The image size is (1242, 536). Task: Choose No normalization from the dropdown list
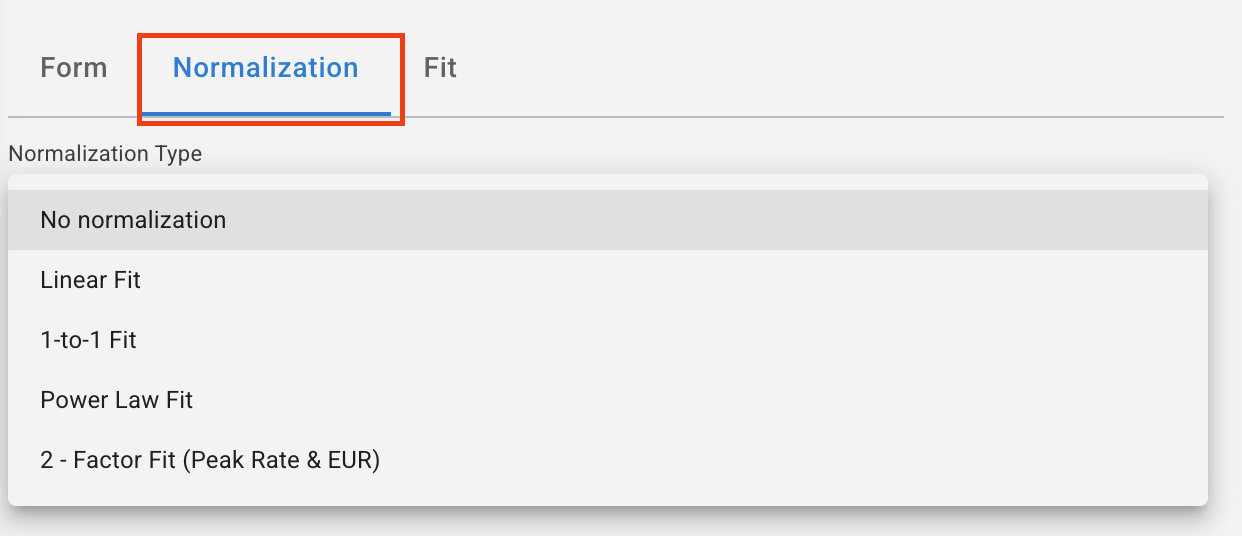tap(133, 220)
